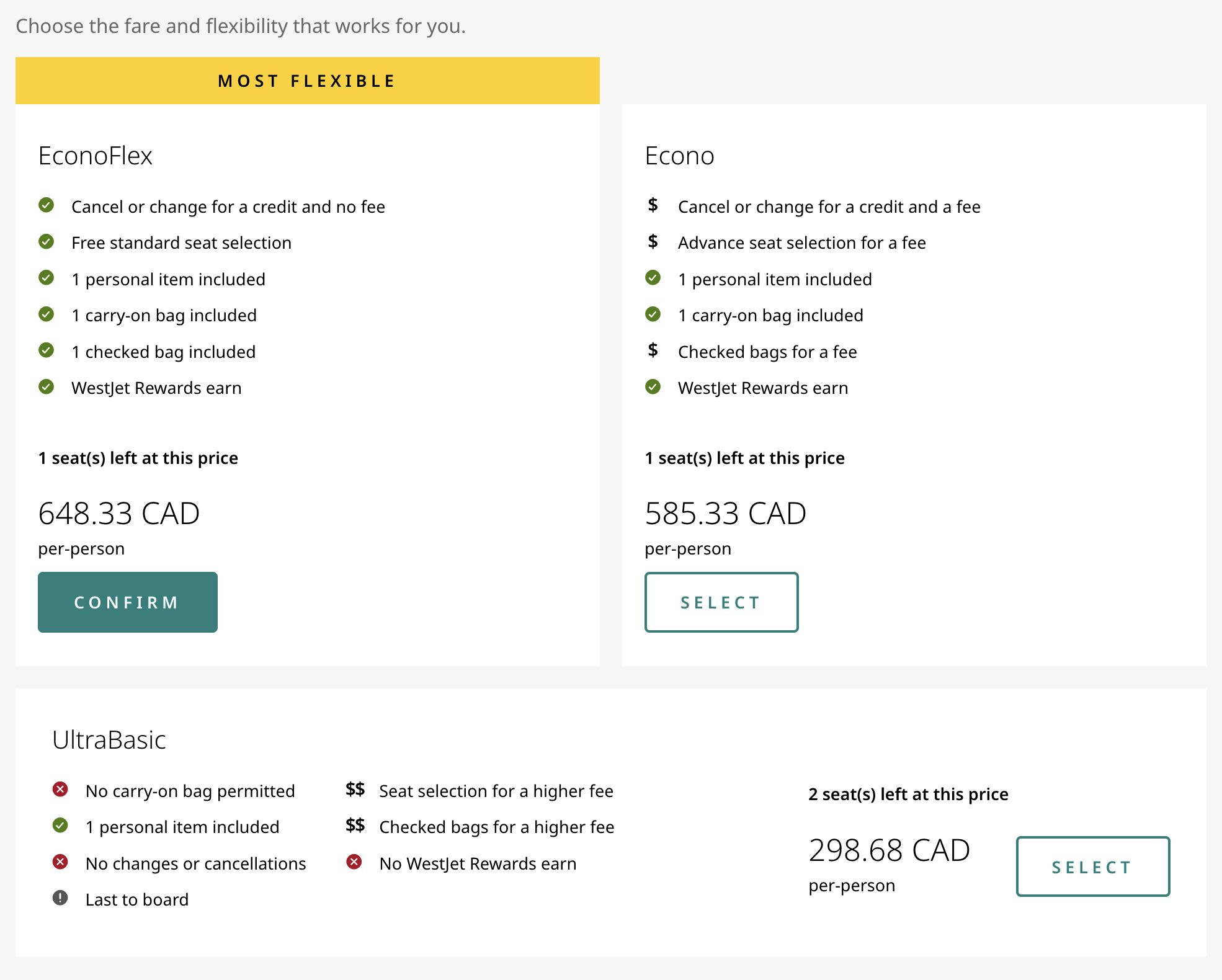The image size is (1222, 980).
Task: Click the UltraBasic 298.68 CAD price
Action: coord(889,850)
